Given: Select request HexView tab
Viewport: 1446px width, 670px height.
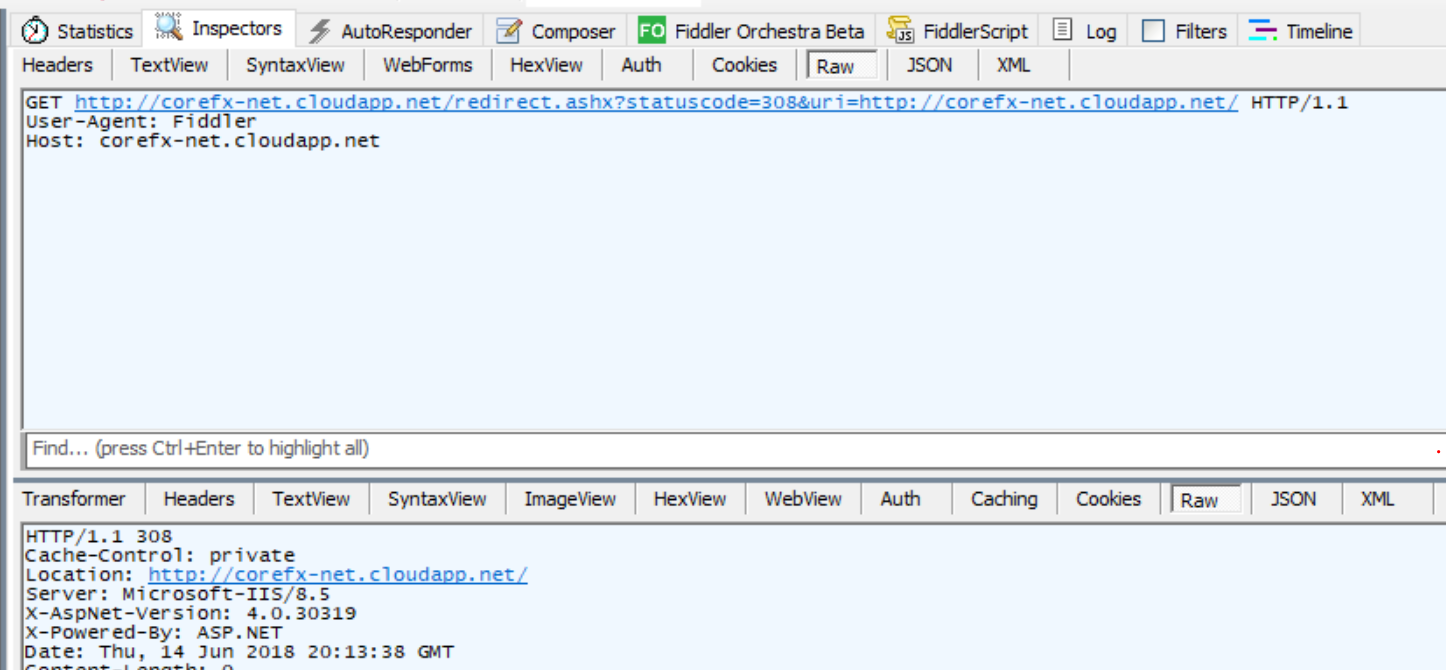Looking at the screenshot, I should pyautogui.click(x=546, y=65).
